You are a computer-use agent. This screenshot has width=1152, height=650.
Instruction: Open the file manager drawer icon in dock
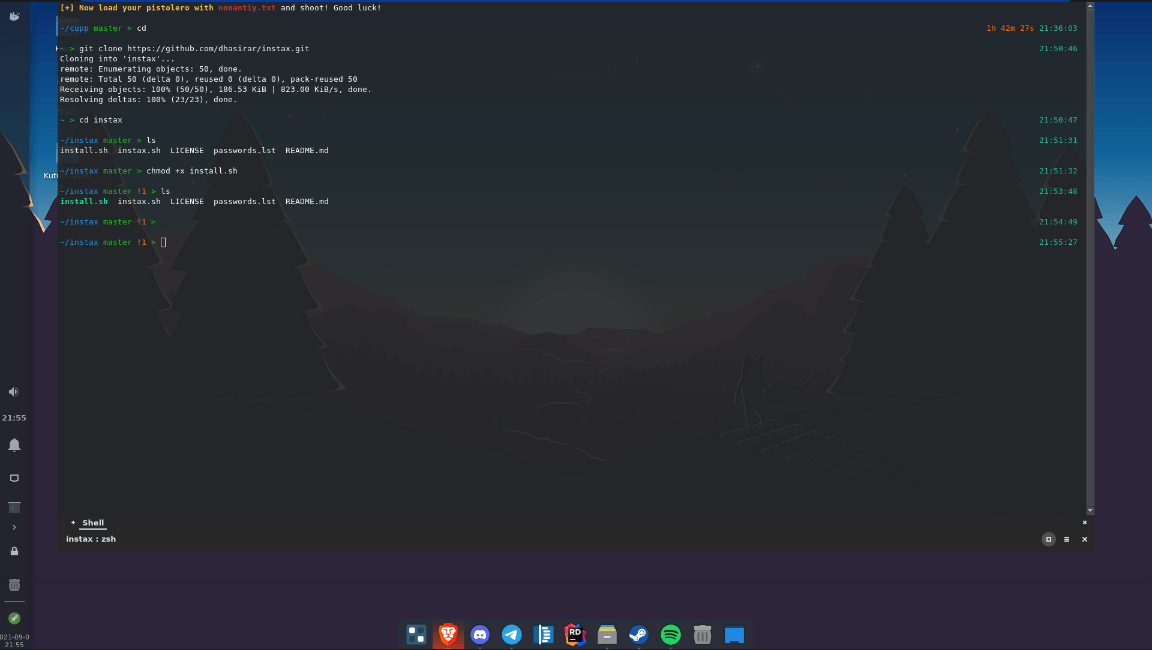pos(607,635)
